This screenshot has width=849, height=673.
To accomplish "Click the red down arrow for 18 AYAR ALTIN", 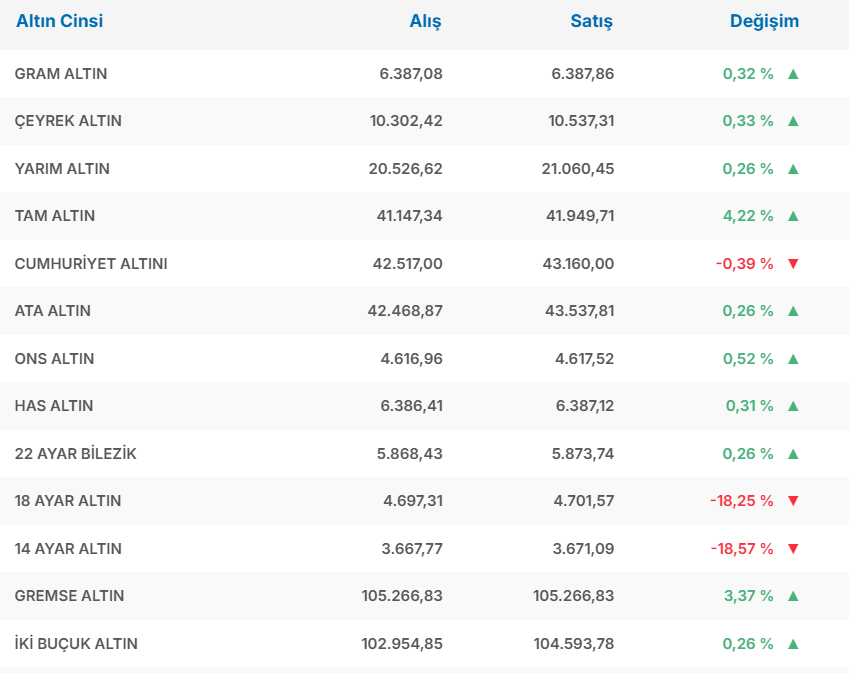I will pos(793,501).
